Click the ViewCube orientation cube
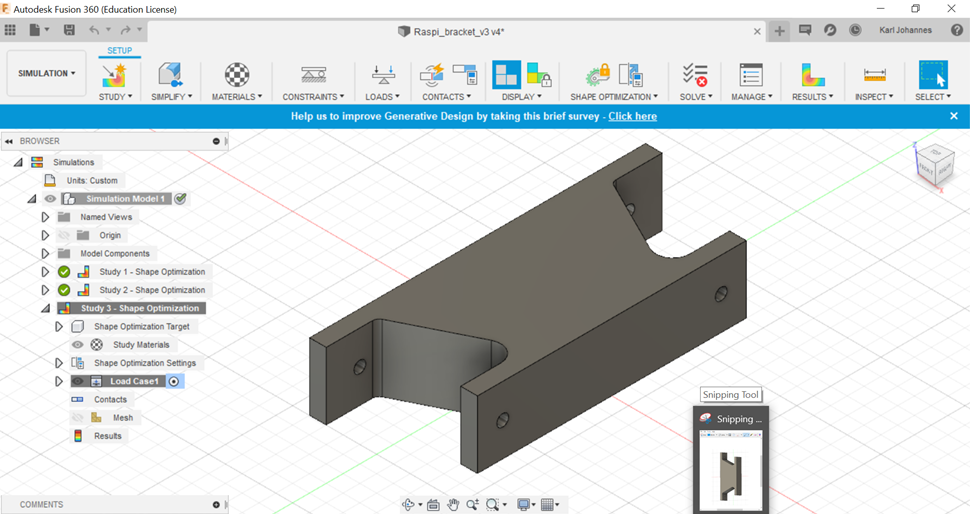Screen dimensions: 970x514 [x=935, y=166]
